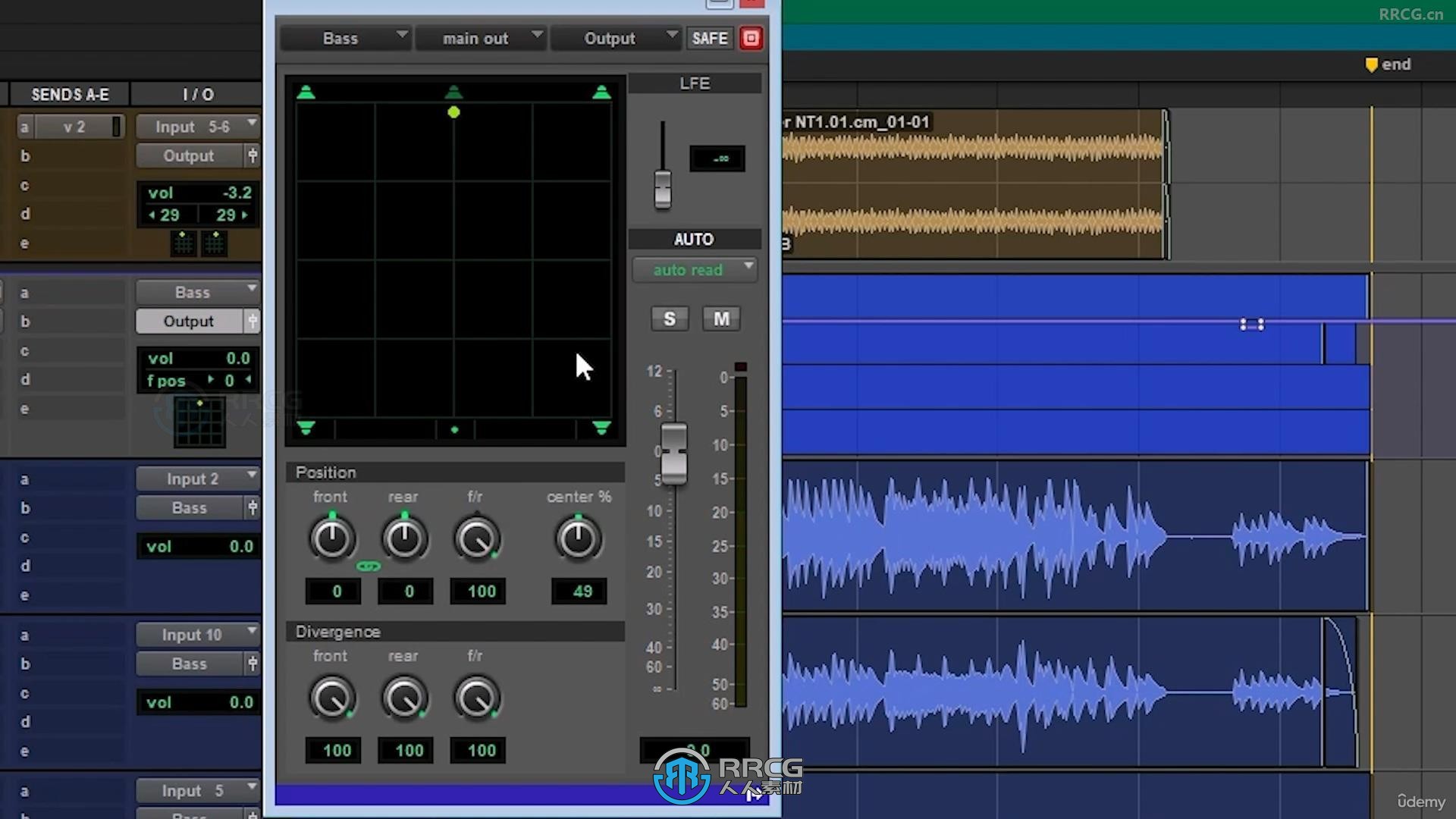The height and width of the screenshot is (819, 1456).
Task: Click the red target button beside SAFE
Action: click(751, 39)
